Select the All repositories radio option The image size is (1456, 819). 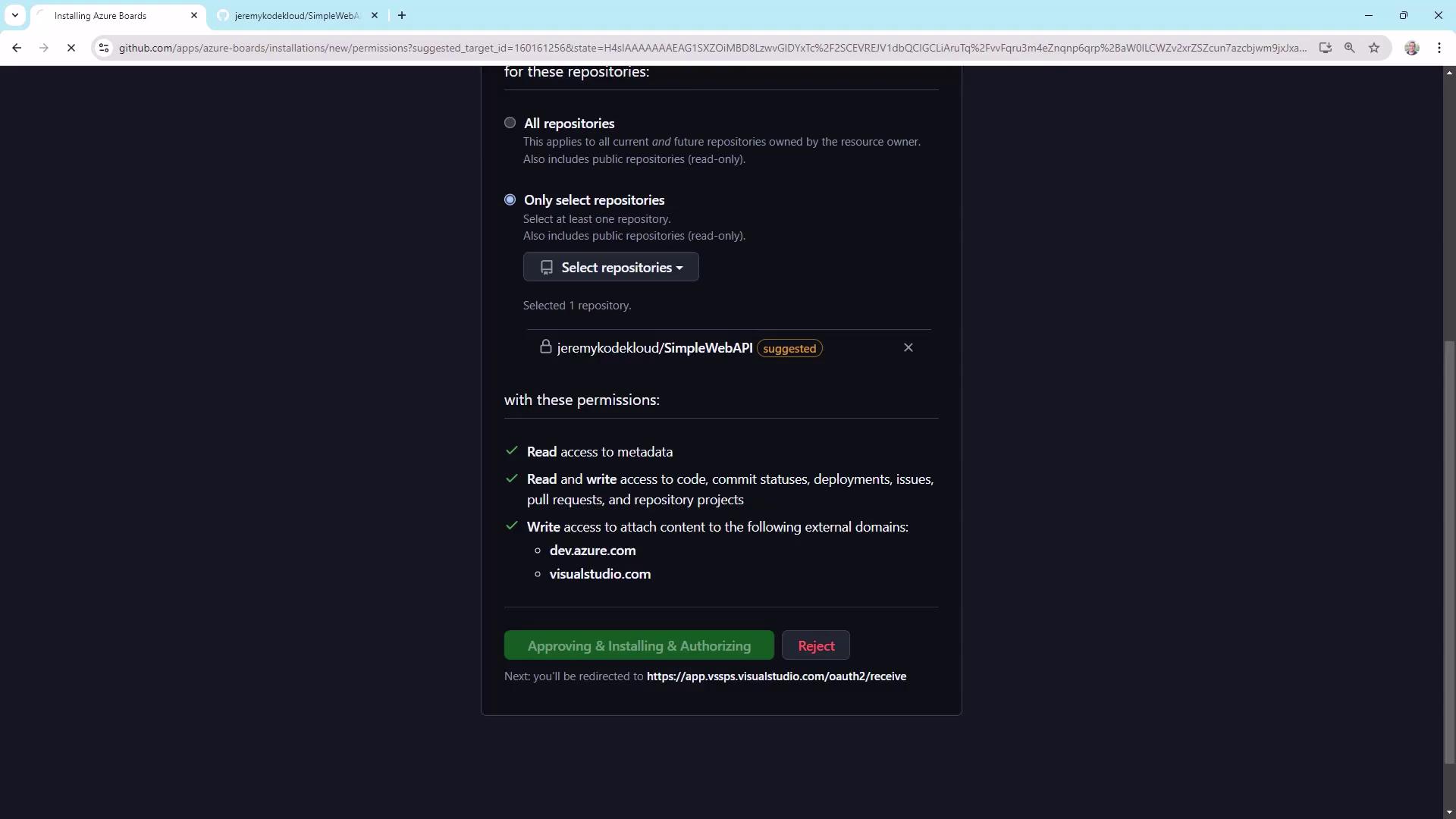pyautogui.click(x=510, y=123)
